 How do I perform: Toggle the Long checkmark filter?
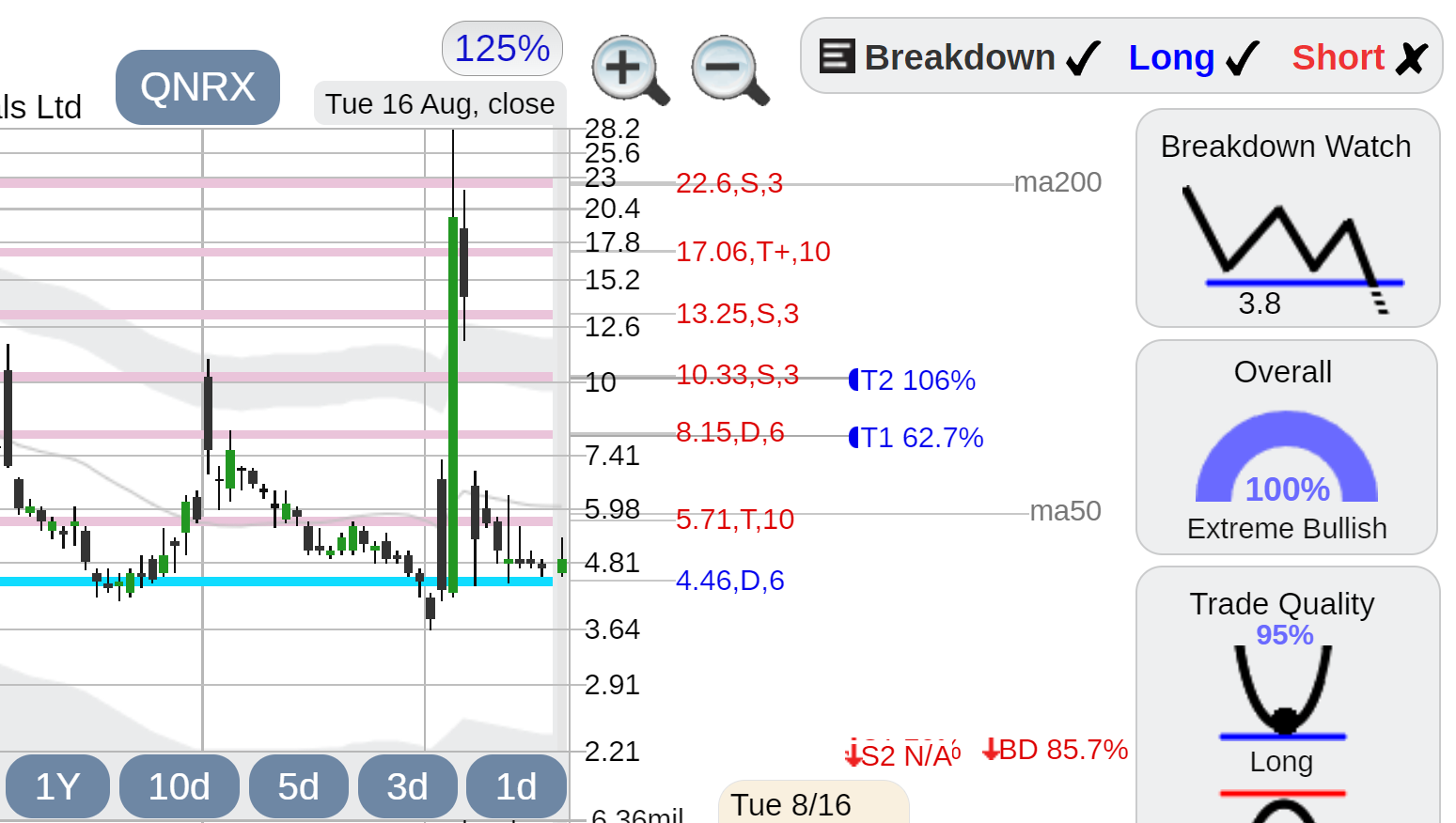1242,58
